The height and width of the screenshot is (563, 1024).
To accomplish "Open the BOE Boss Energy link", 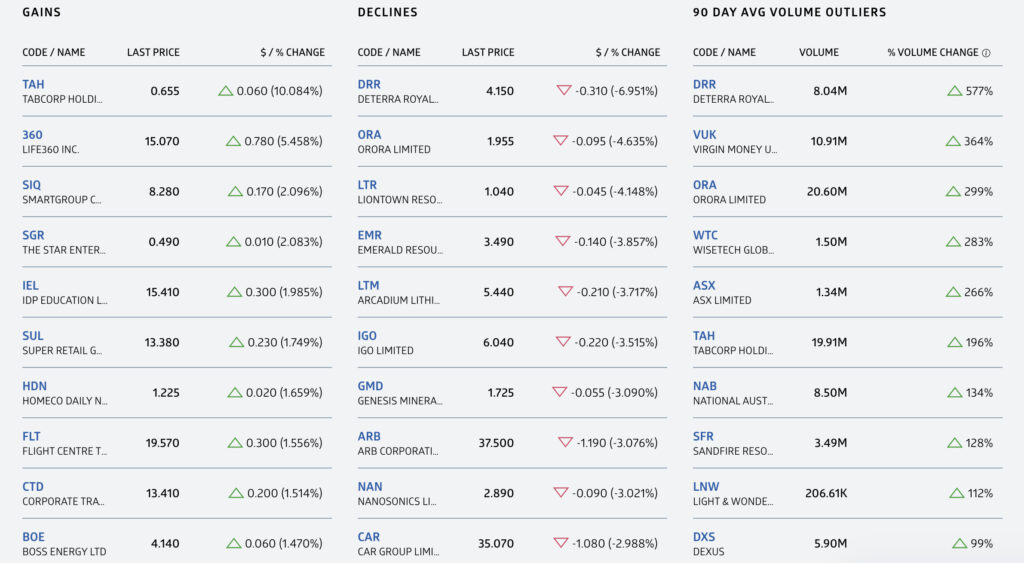I will pos(33,537).
